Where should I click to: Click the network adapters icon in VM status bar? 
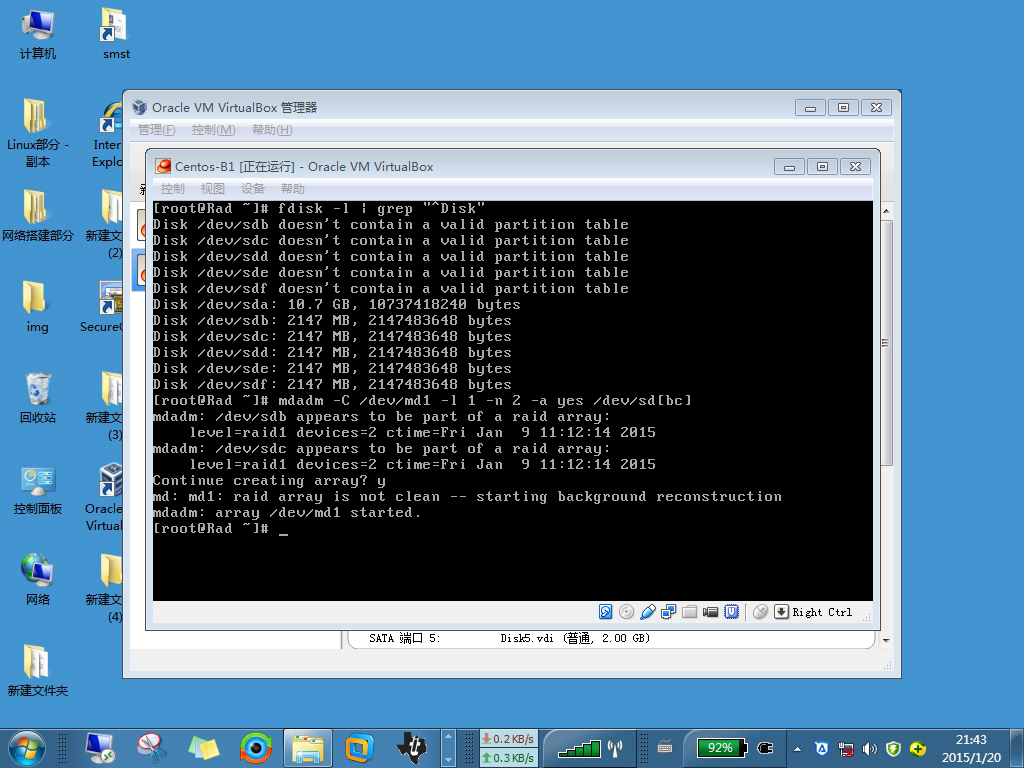click(669, 612)
